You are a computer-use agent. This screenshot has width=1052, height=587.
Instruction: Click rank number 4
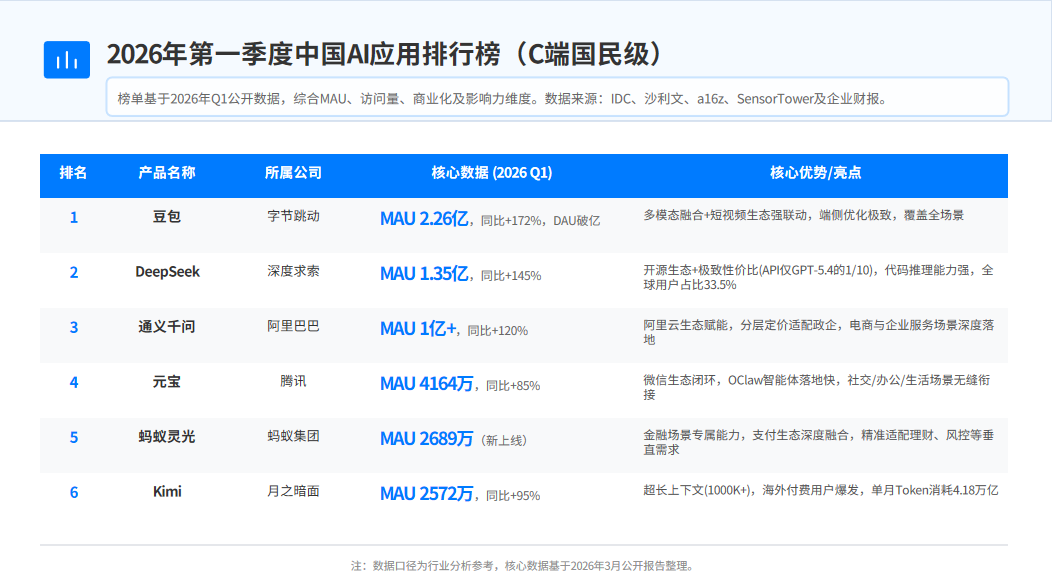[74, 382]
